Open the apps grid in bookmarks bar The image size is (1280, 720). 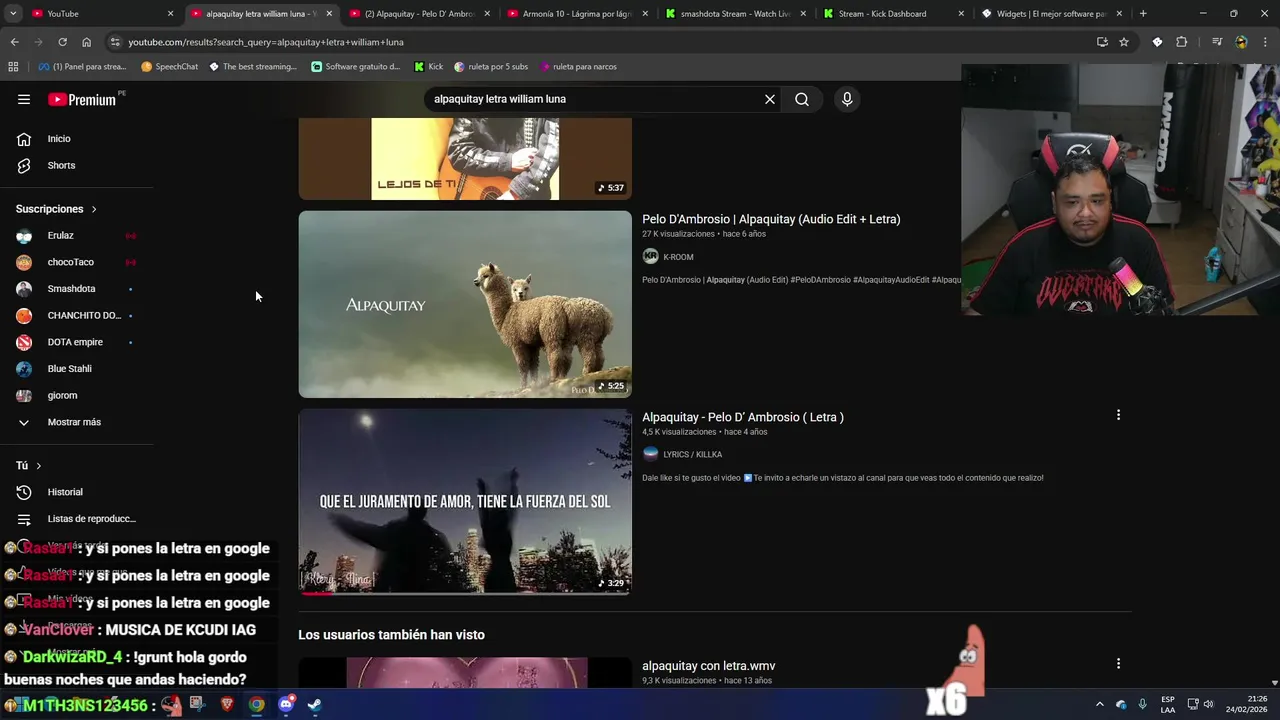click(x=13, y=67)
